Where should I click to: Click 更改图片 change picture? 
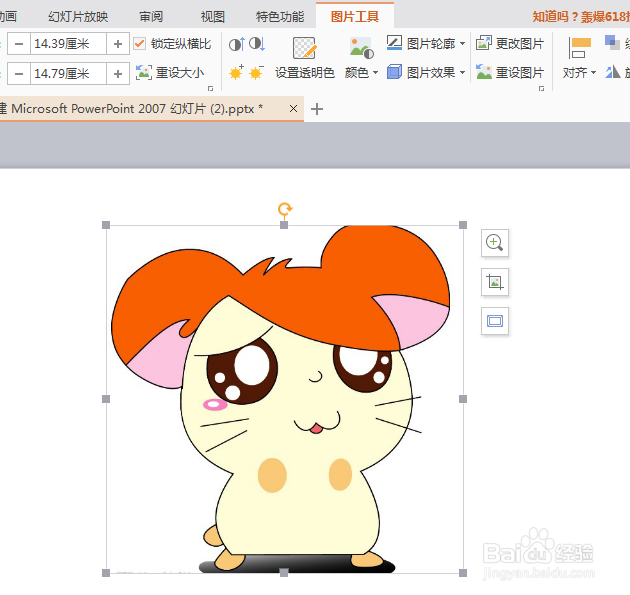pyautogui.click(x=510, y=43)
